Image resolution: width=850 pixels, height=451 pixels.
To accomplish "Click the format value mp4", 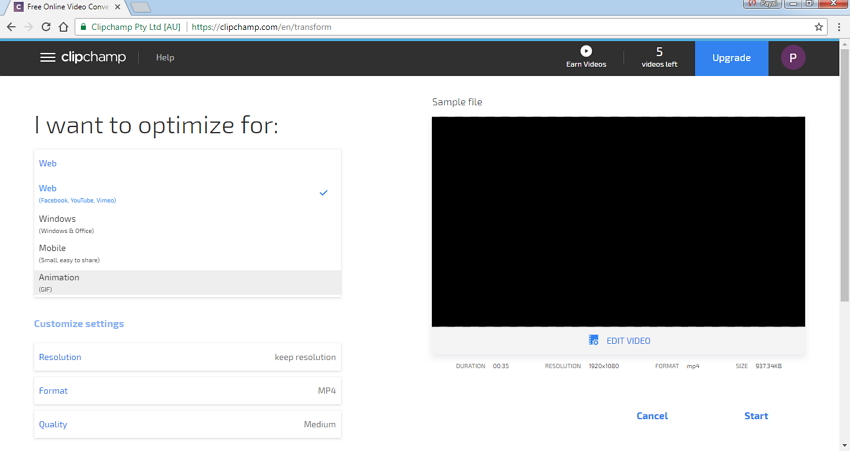I will pos(693,366).
